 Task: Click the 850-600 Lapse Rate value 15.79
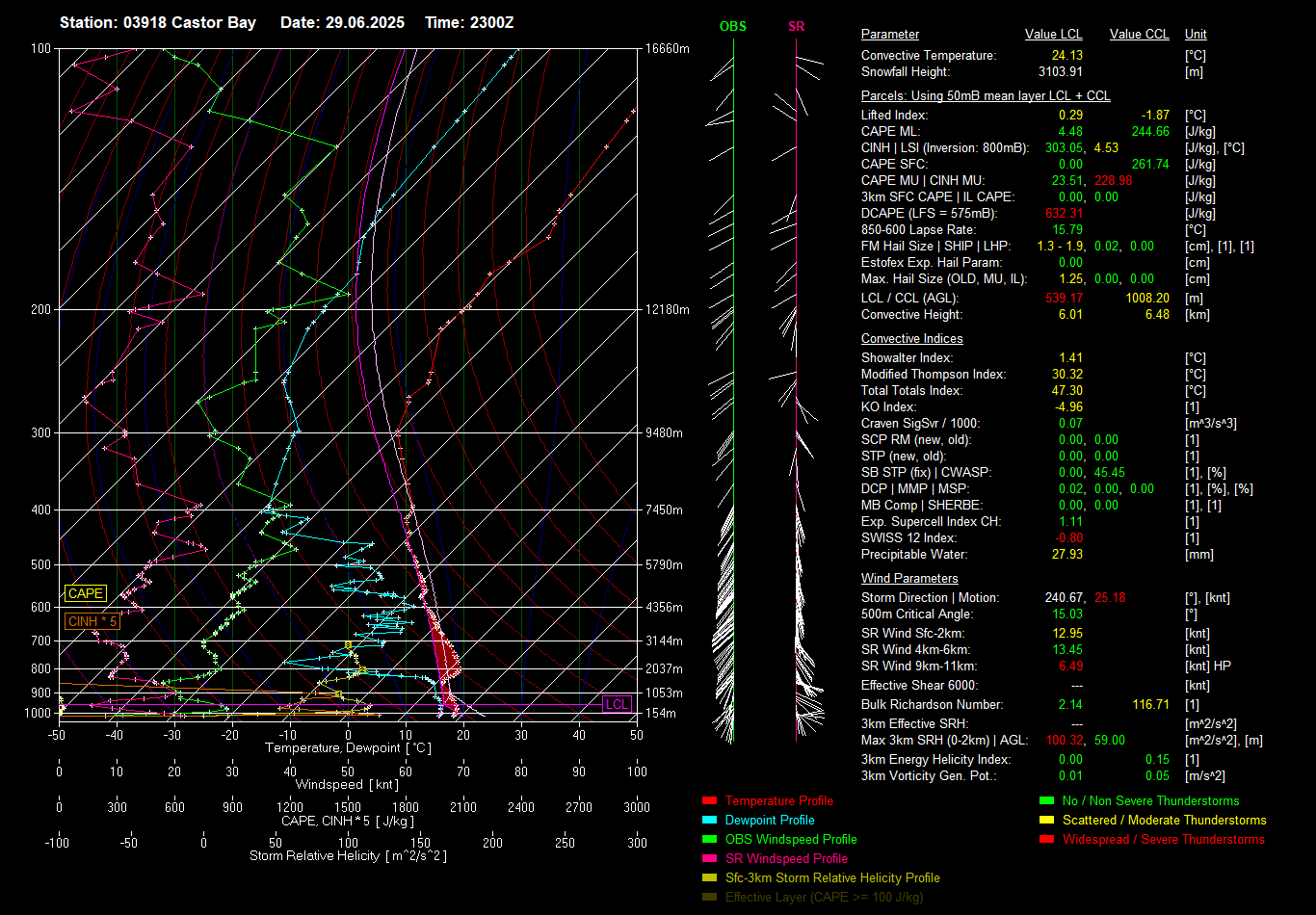1067,229
